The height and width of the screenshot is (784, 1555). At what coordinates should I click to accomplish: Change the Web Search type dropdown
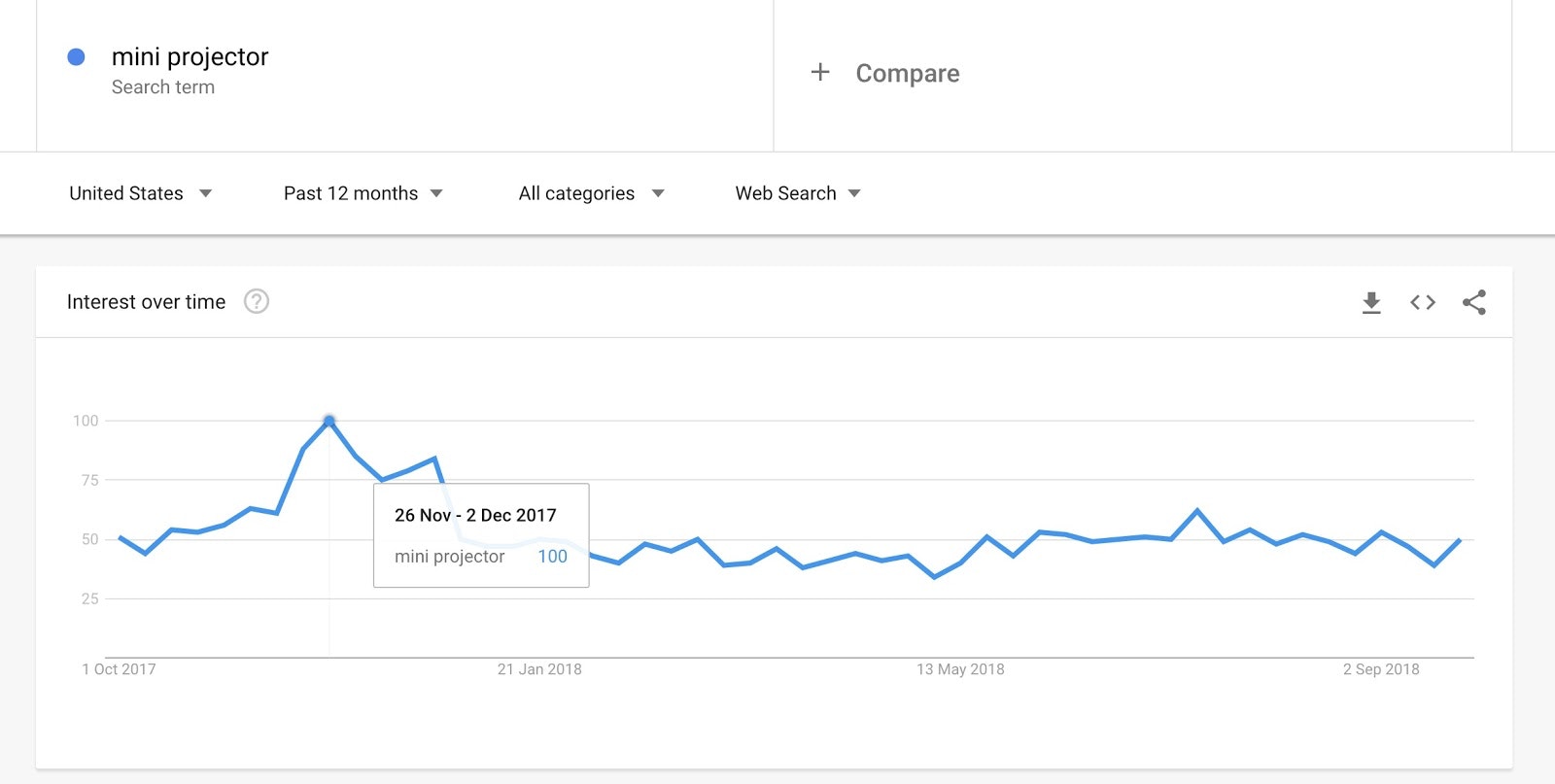tap(798, 193)
